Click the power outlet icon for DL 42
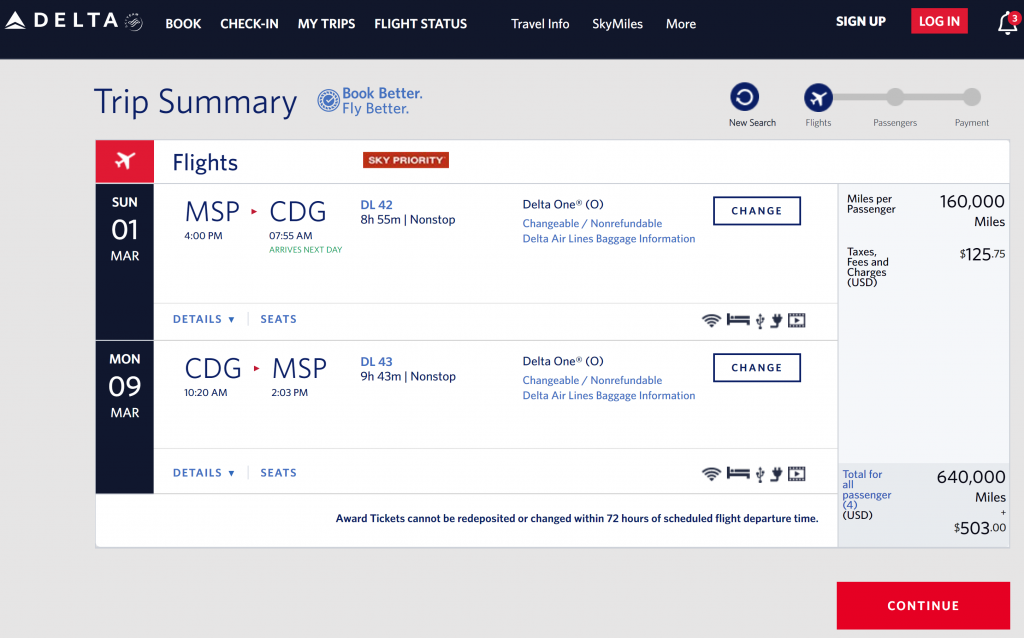1024x638 pixels. point(776,321)
